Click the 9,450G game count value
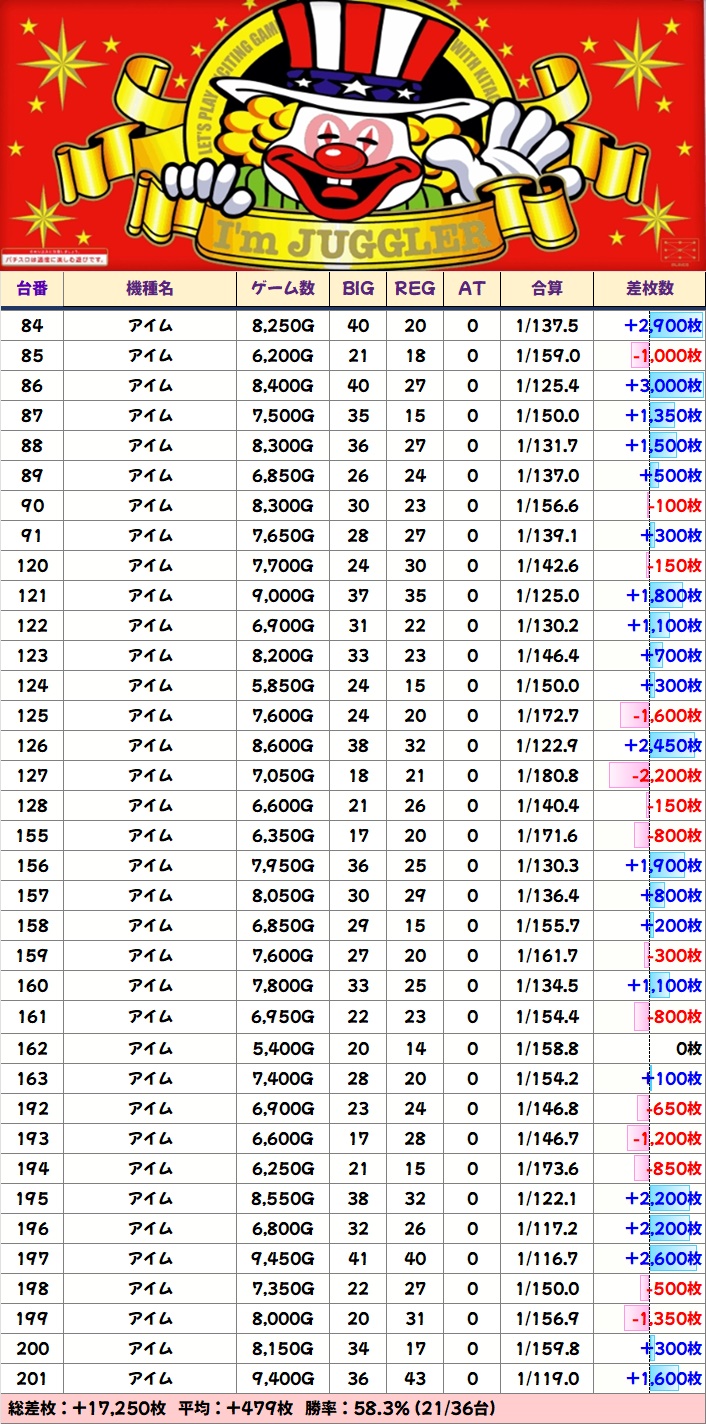706x1424 pixels. tap(284, 1259)
